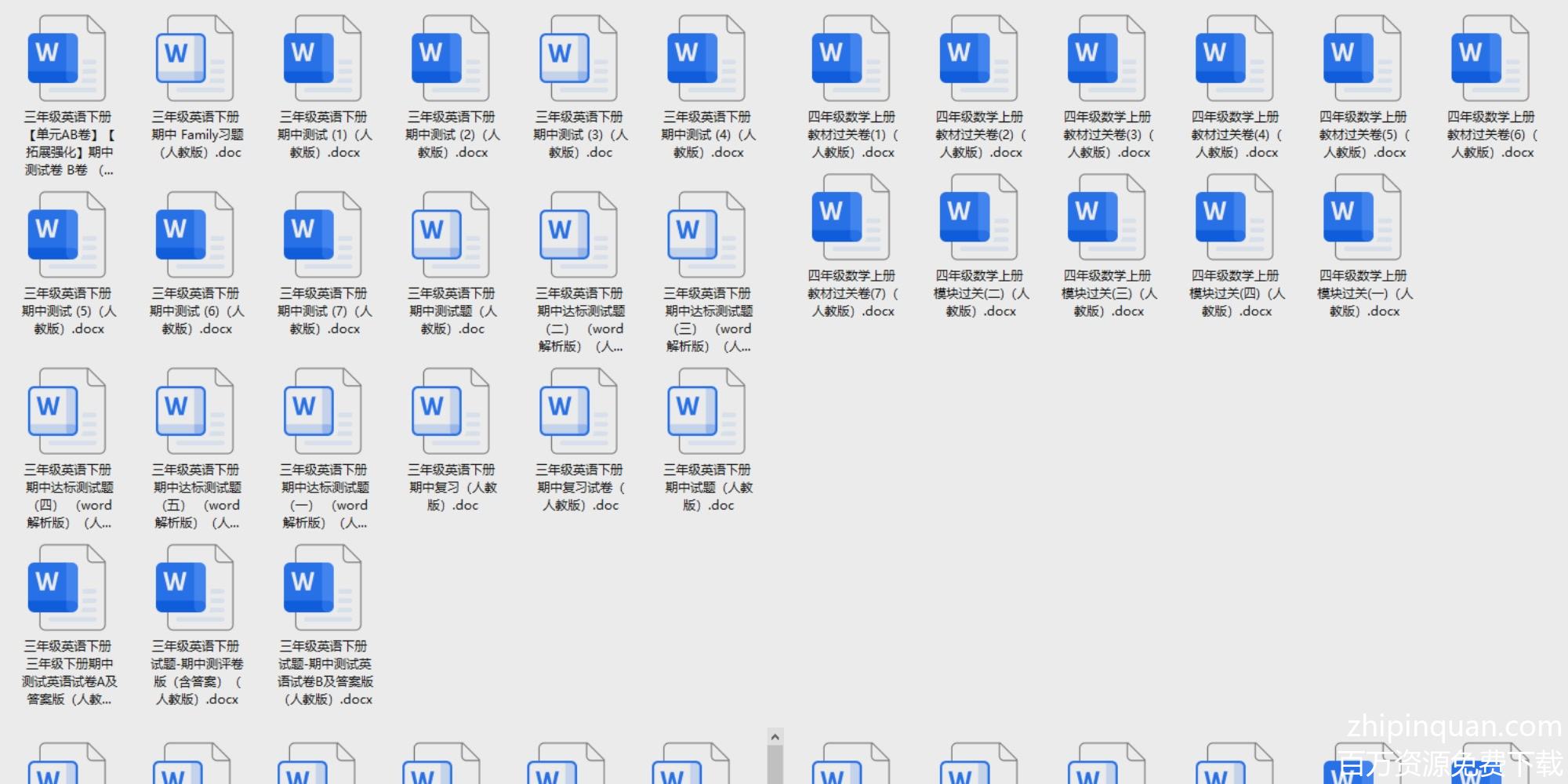Select the 期中测试 (4) docx file icon
Viewport: 1568px width, 784px height.
pyautogui.click(x=706, y=59)
